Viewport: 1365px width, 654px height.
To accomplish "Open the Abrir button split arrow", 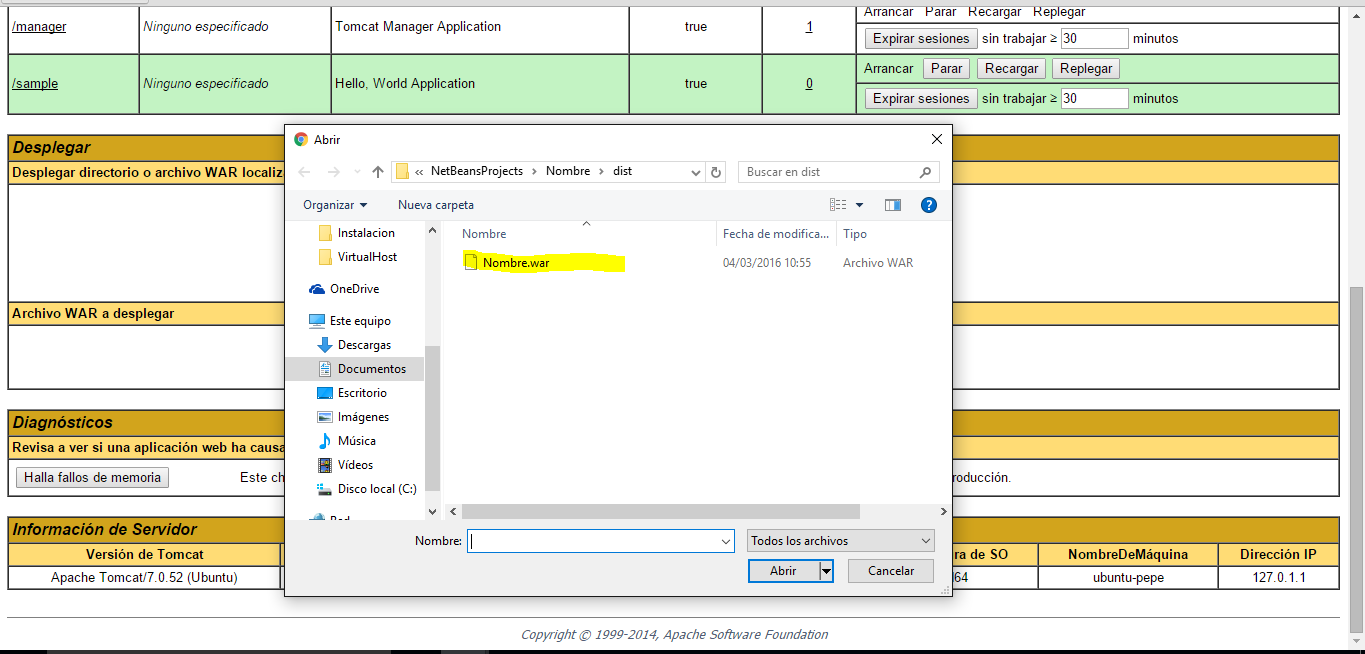I will coord(826,571).
